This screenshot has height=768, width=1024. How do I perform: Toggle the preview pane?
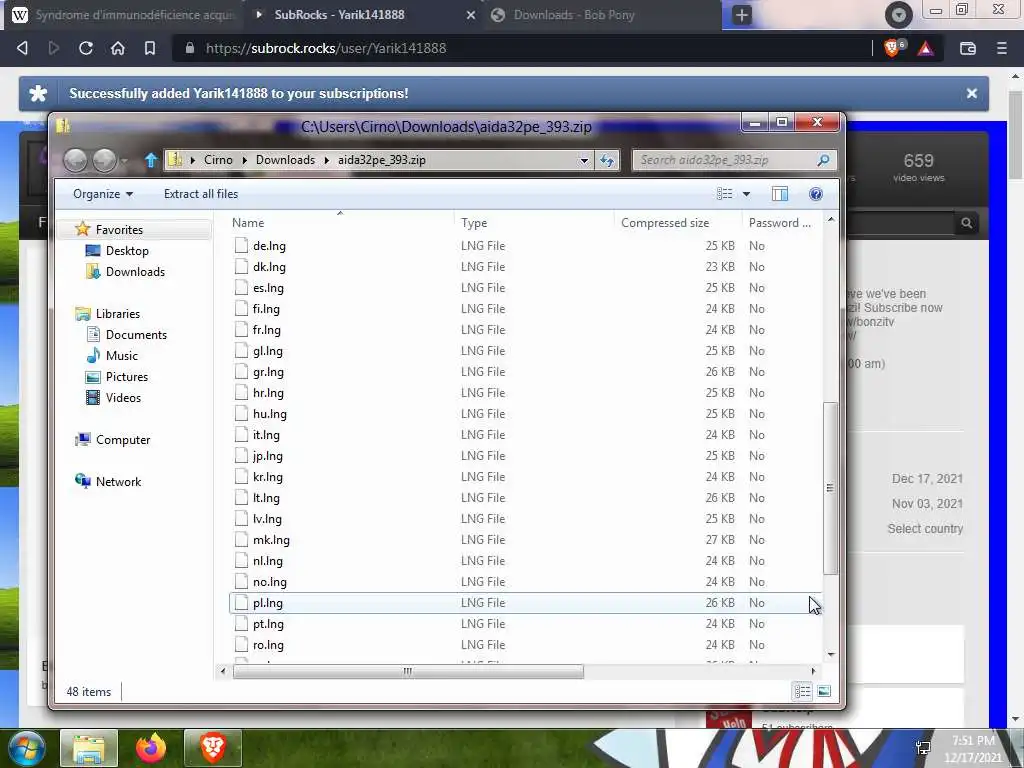(x=780, y=194)
